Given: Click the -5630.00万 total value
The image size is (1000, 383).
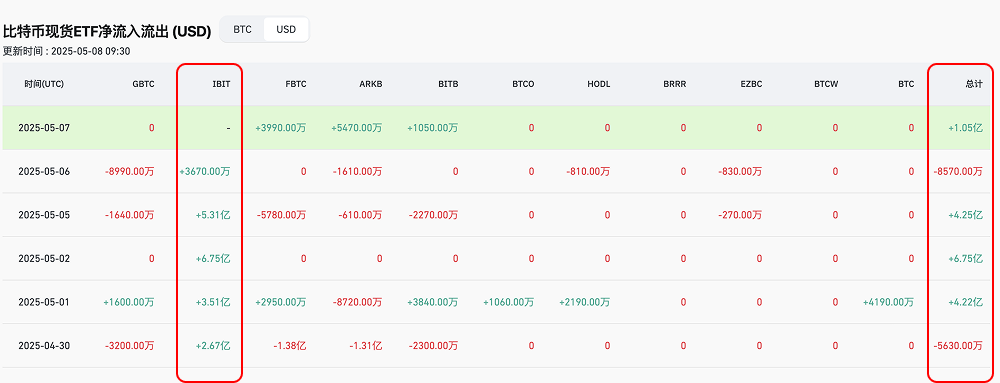Looking at the screenshot, I should click(958, 346).
